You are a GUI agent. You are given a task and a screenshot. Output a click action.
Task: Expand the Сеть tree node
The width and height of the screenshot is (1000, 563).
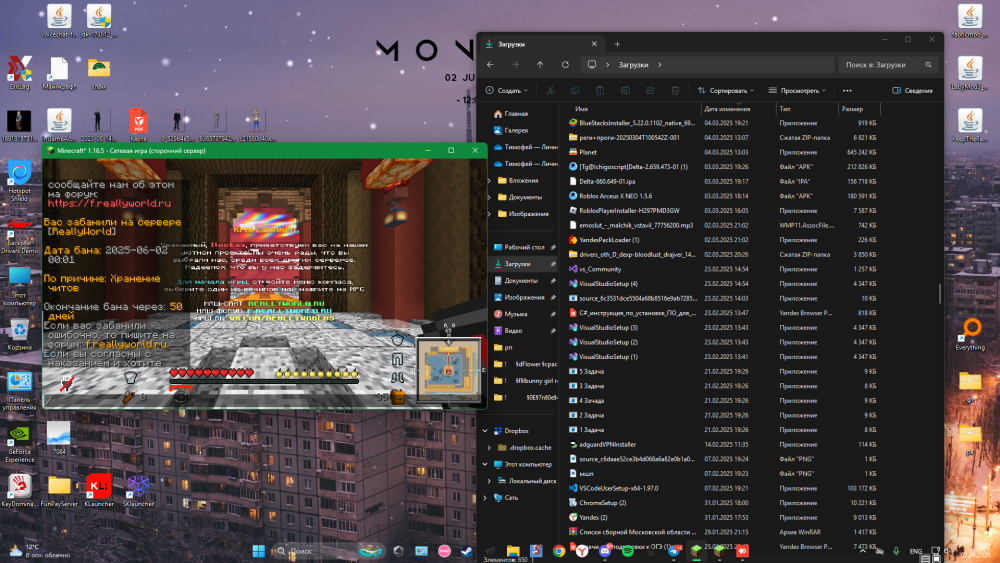click(x=485, y=497)
